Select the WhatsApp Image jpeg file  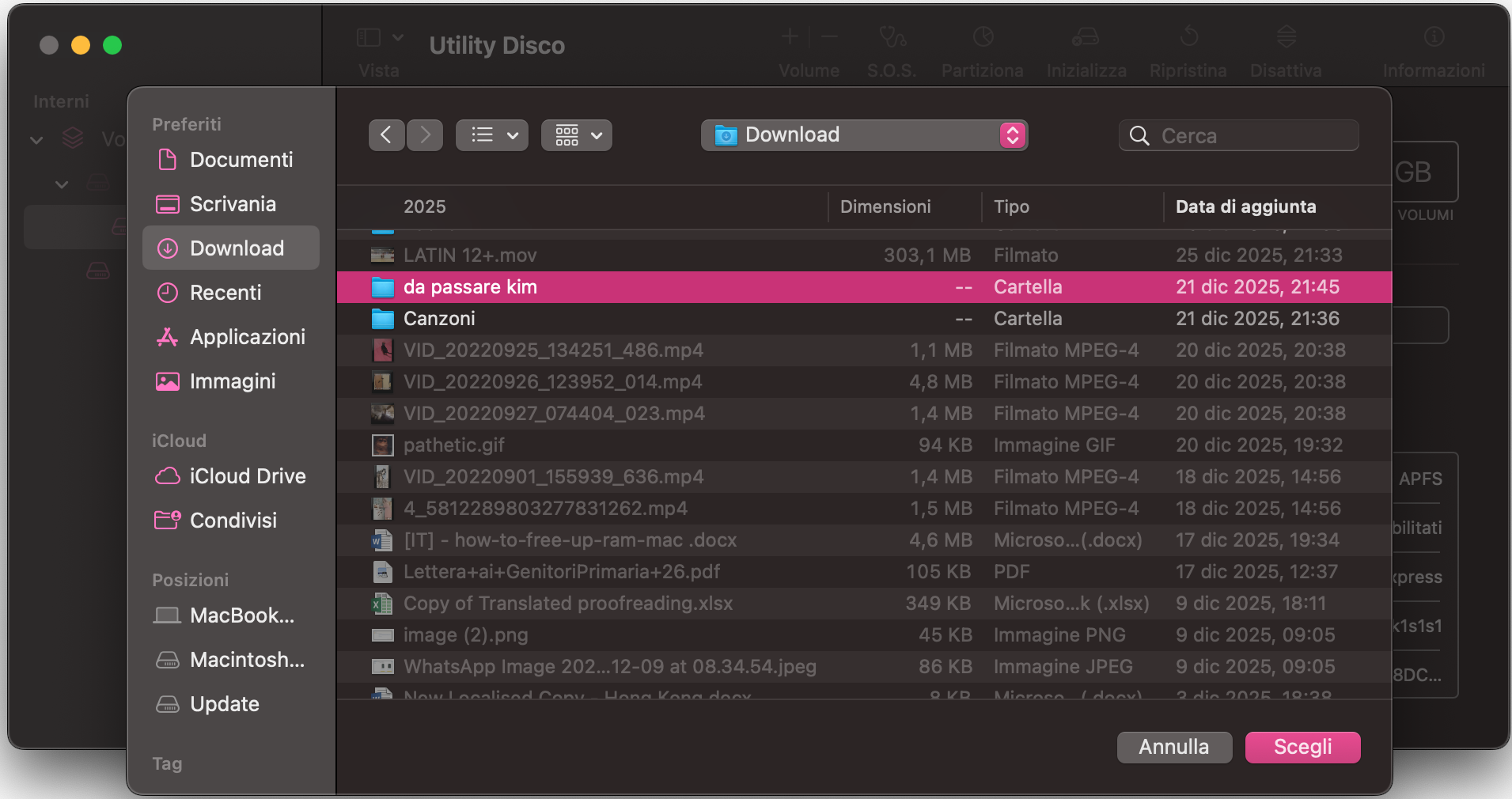pyautogui.click(x=864, y=667)
